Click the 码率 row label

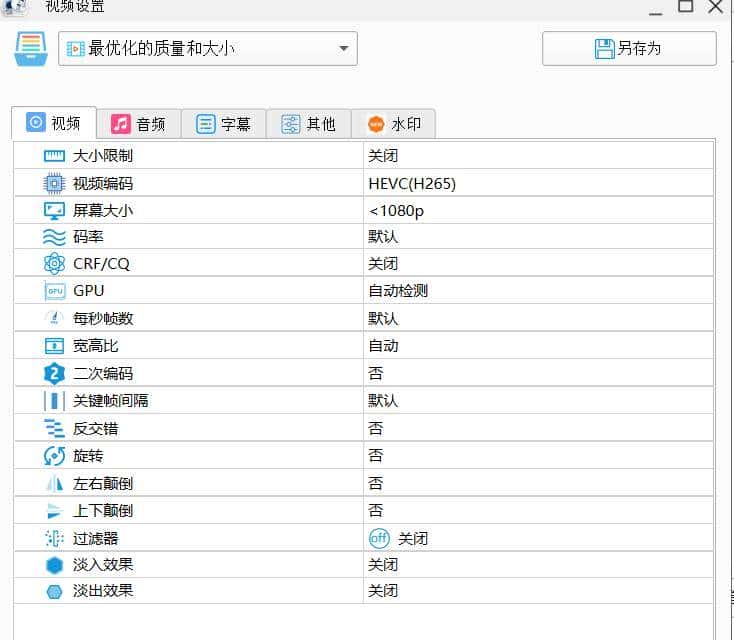click(88, 237)
